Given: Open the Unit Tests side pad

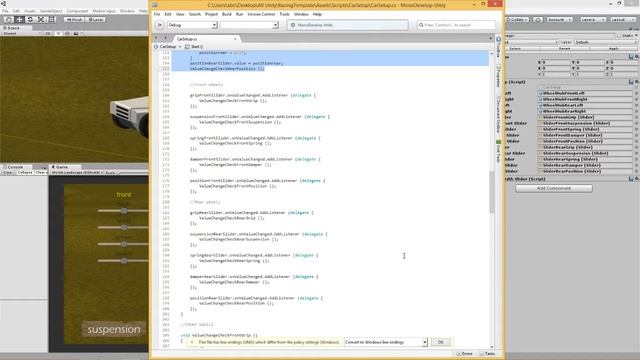Looking at the screenshot, I should (x=498, y=151).
